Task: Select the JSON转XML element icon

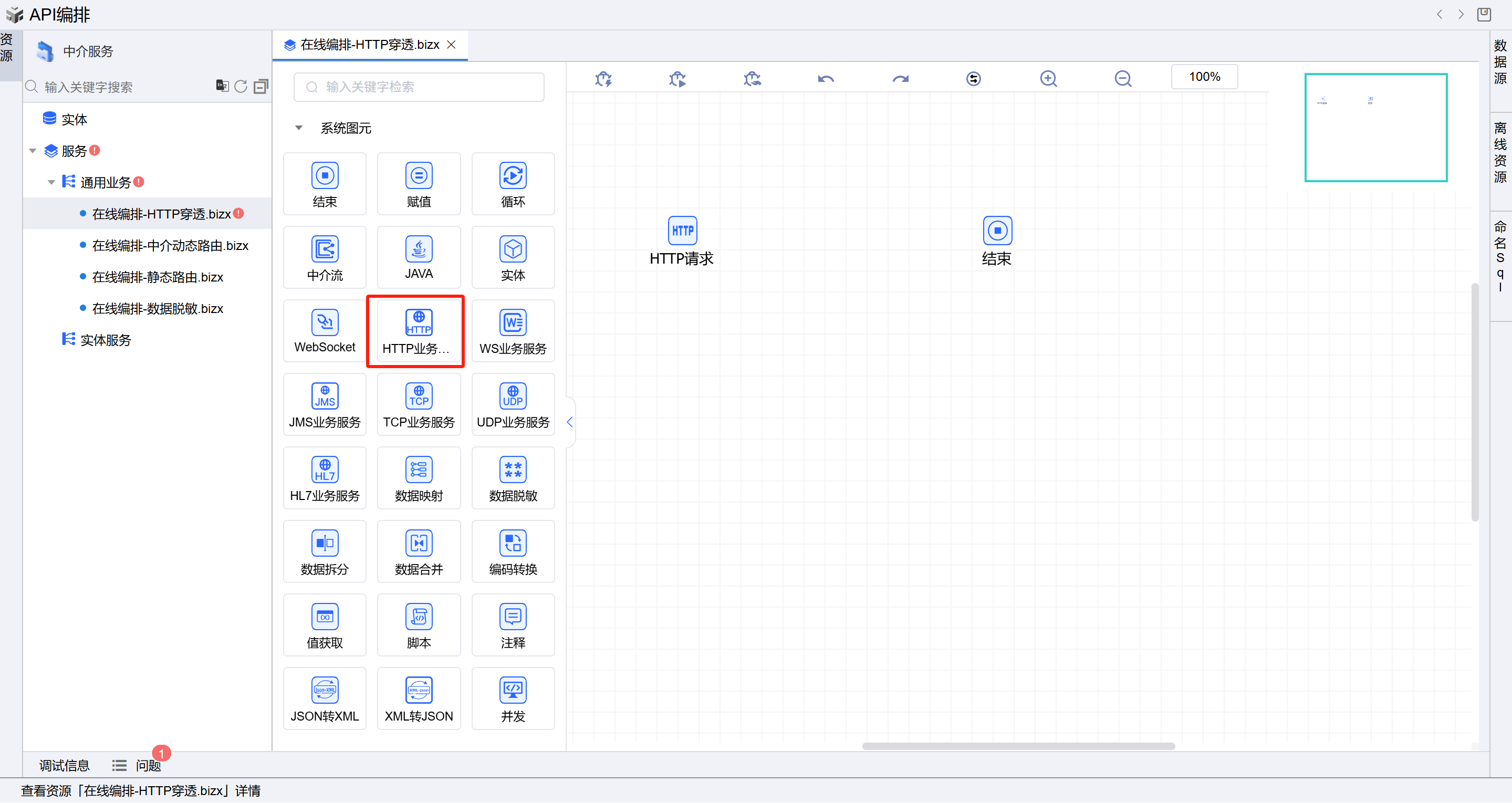Action: (325, 690)
